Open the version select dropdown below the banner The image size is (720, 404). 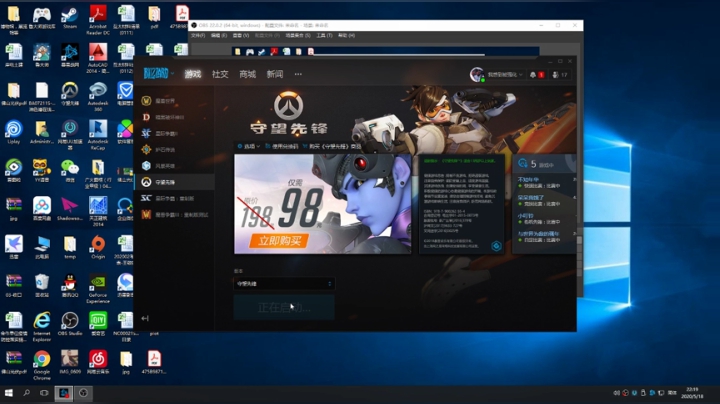[284, 284]
